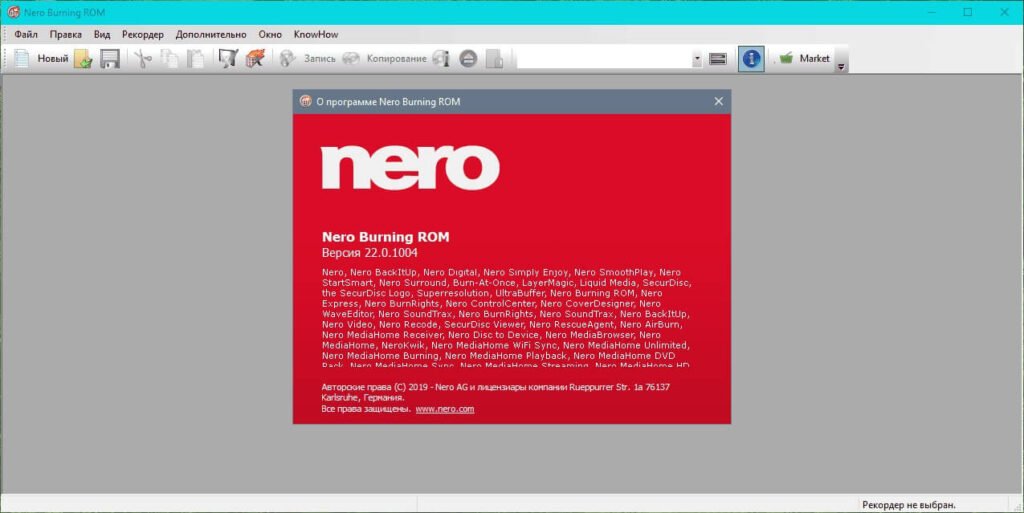Open the Дополнительно menu
1024x513 pixels.
tap(211, 35)
